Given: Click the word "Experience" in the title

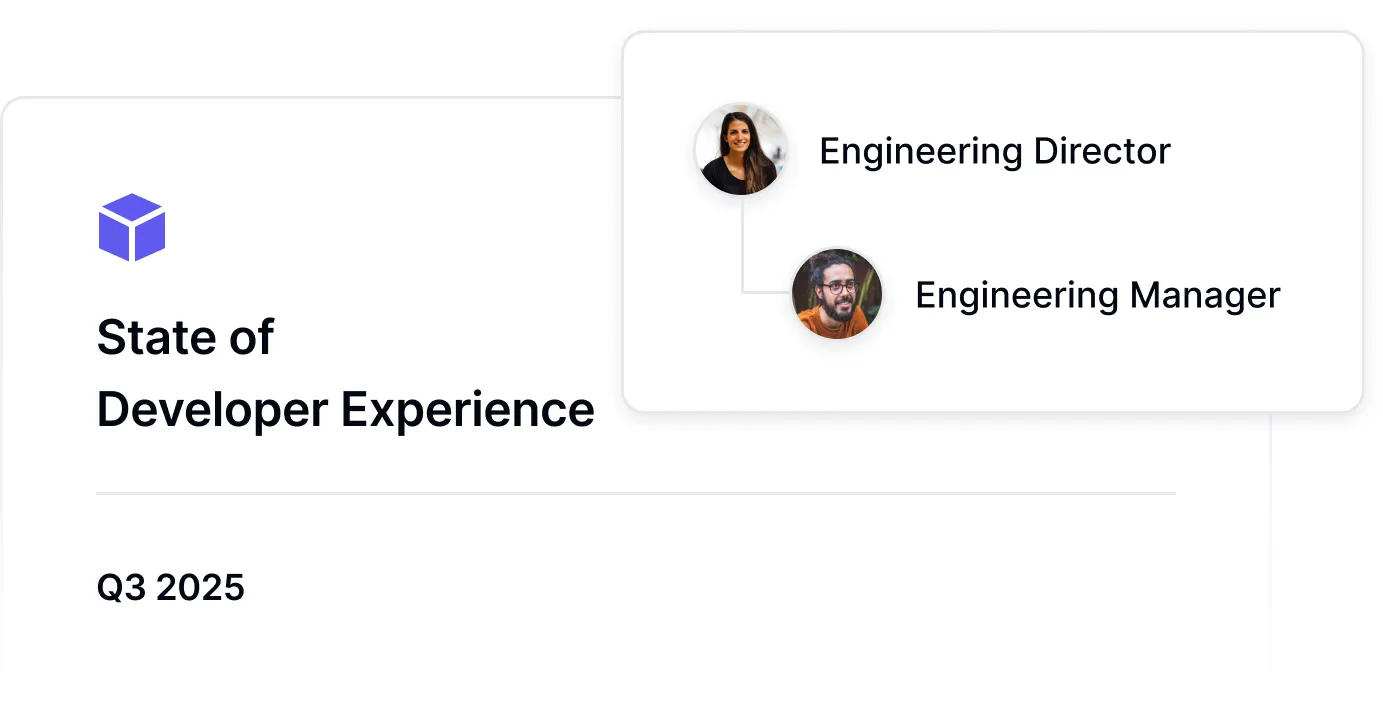Looking at the screenshot, I should (x=468, y=409).
